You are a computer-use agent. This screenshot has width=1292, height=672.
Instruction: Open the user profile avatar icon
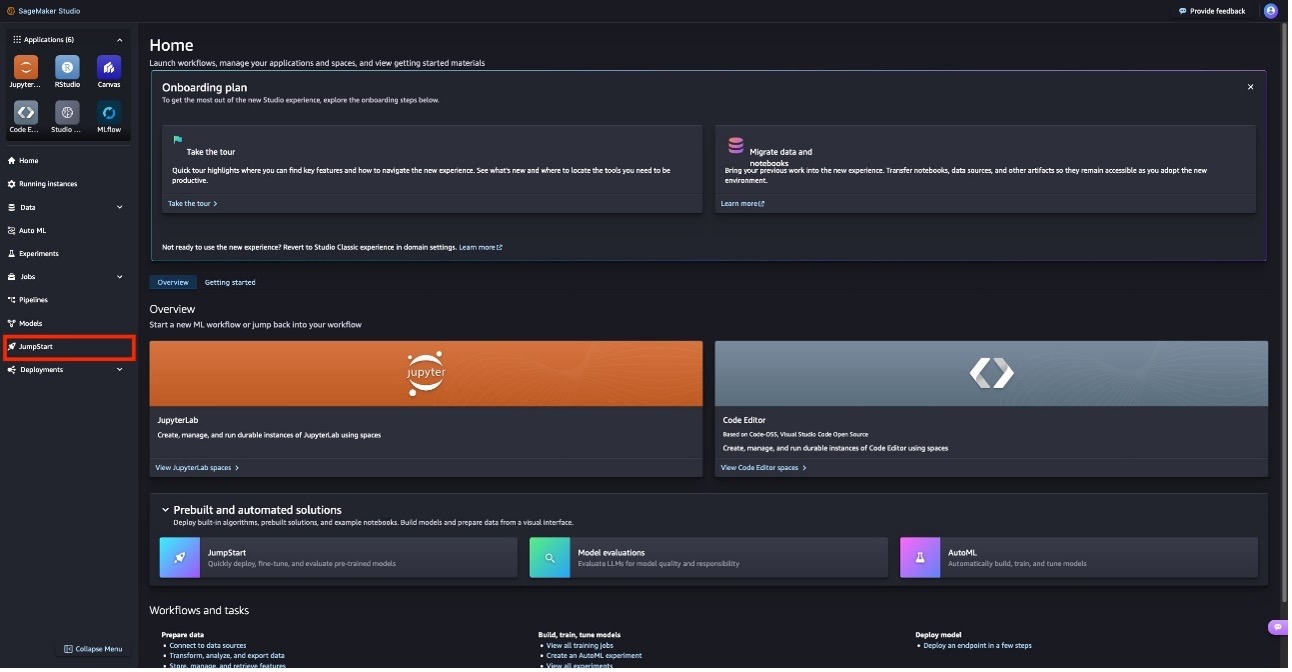pyautogui.click(x=1271, y=11)
